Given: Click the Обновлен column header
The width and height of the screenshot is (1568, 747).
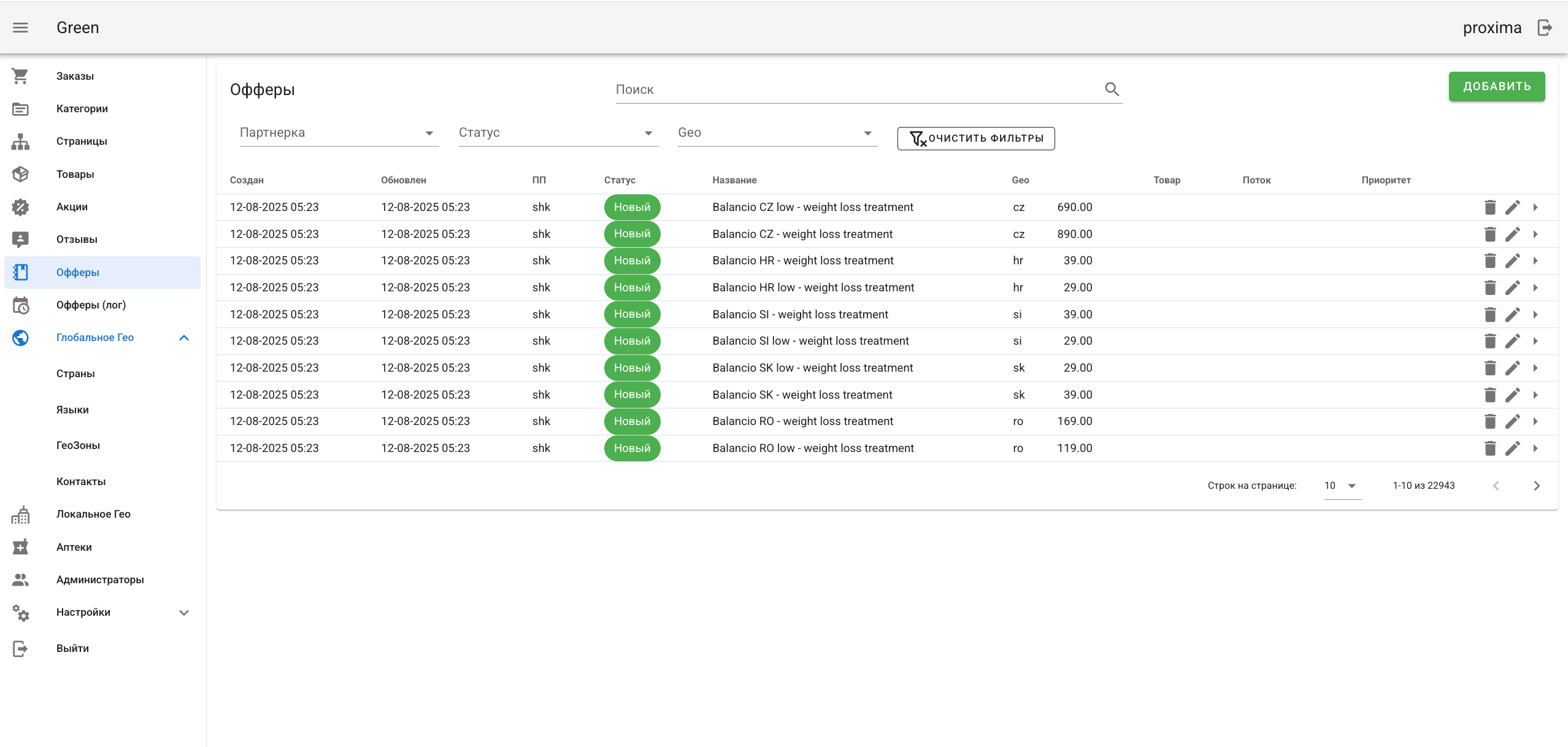Looking at the screenshot, I should click(x=403, y=180).
